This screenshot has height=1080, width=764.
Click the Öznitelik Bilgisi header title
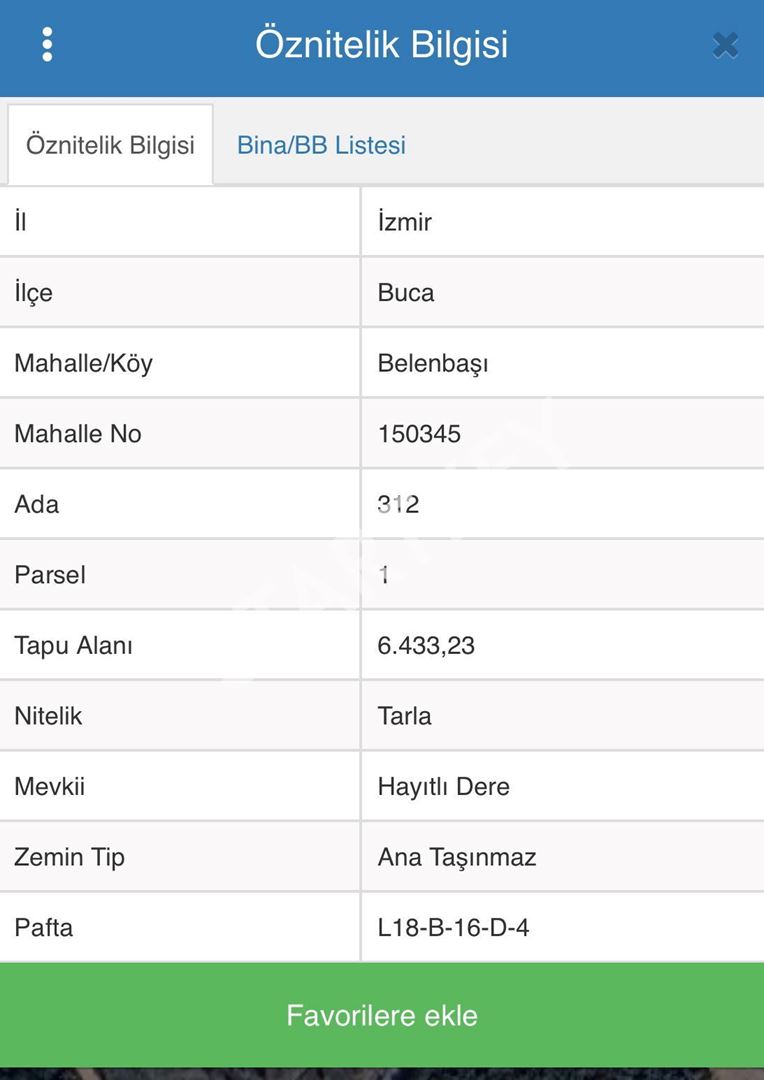pos(381,45)
